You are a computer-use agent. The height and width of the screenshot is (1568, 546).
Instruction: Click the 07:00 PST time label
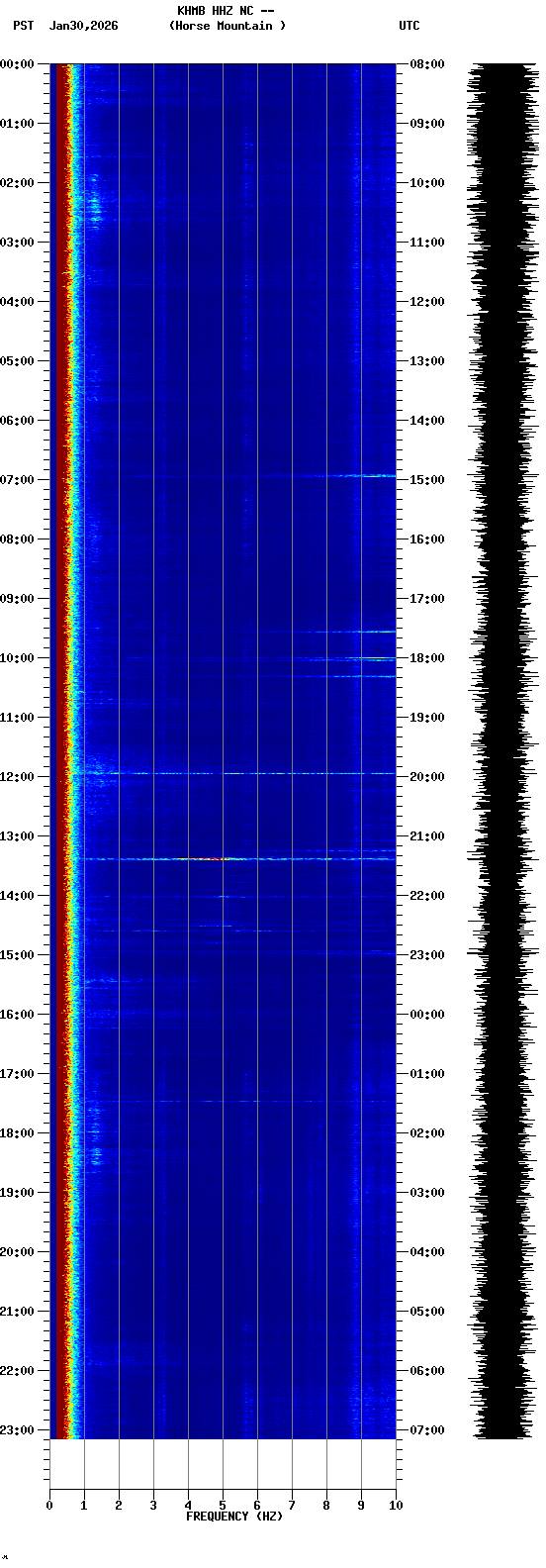(x=17, y=480)
